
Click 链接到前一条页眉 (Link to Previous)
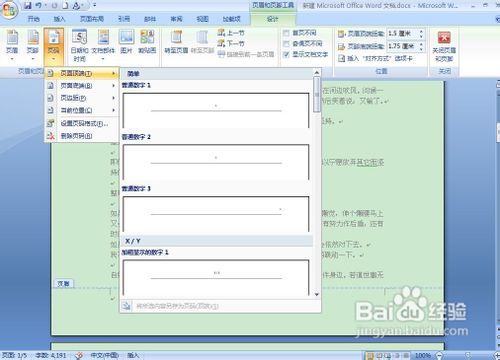click(x=246, y=54)
